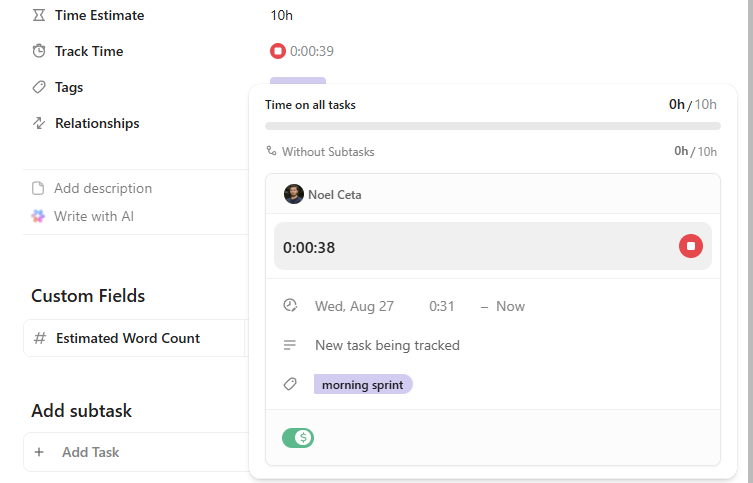Click the Tags field label
Screen dimensions: 753x483
click(69, 87)
